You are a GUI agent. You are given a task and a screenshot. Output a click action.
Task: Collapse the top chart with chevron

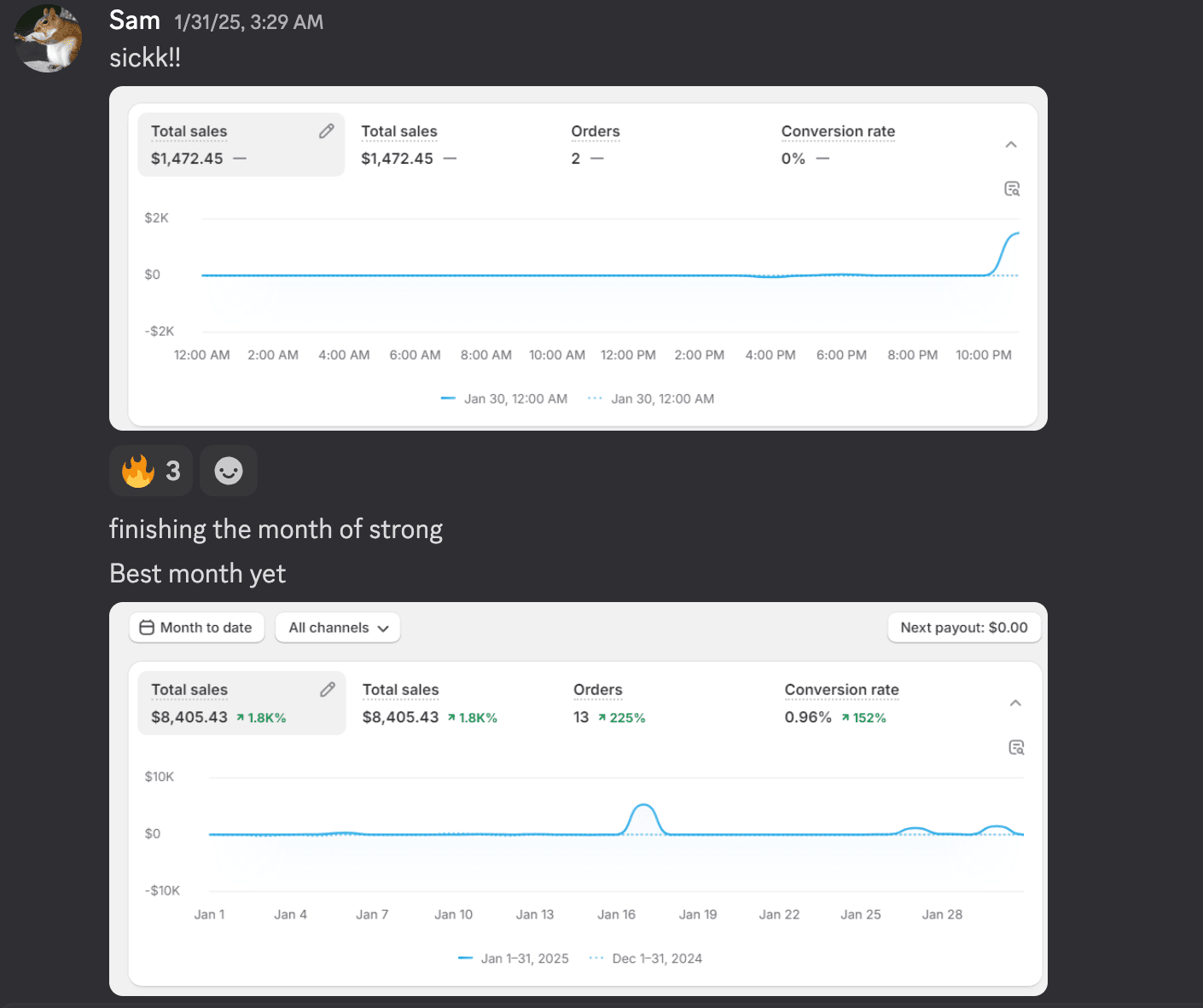pos(1011,145)
